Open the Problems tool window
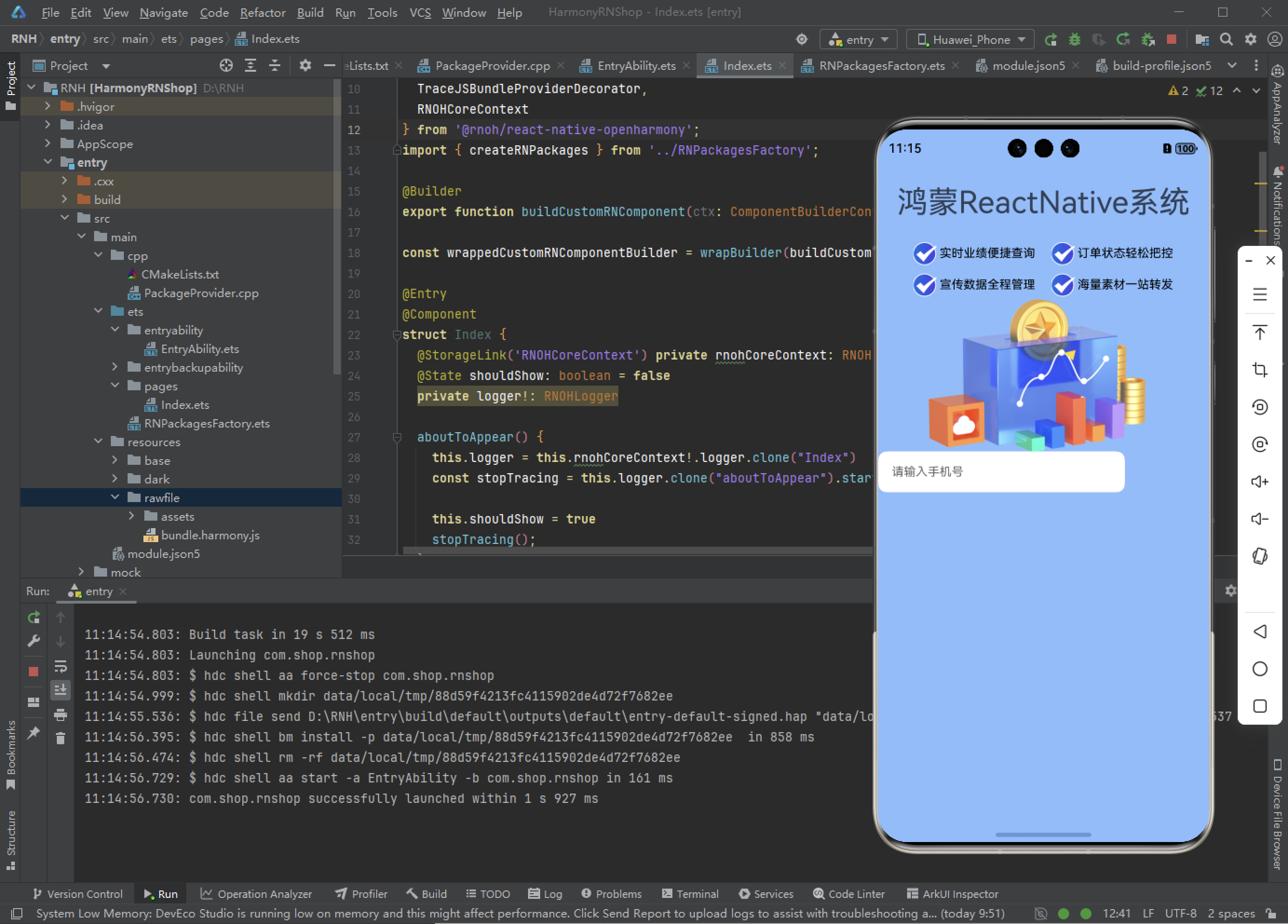1288x924 pixels. [611, 894]
